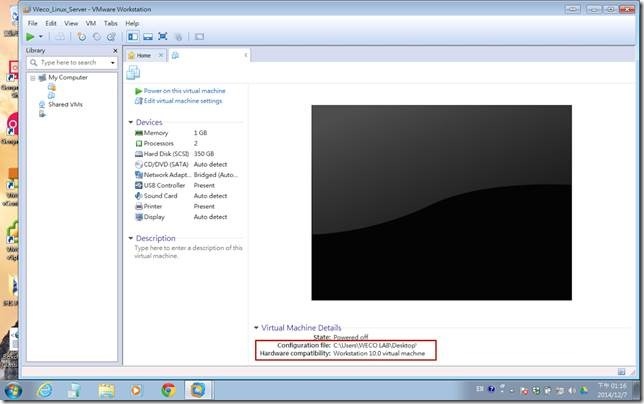Enter full screen mode via toolbar icon
This screenshot has height=404, width=644.
tap(163, 37)
